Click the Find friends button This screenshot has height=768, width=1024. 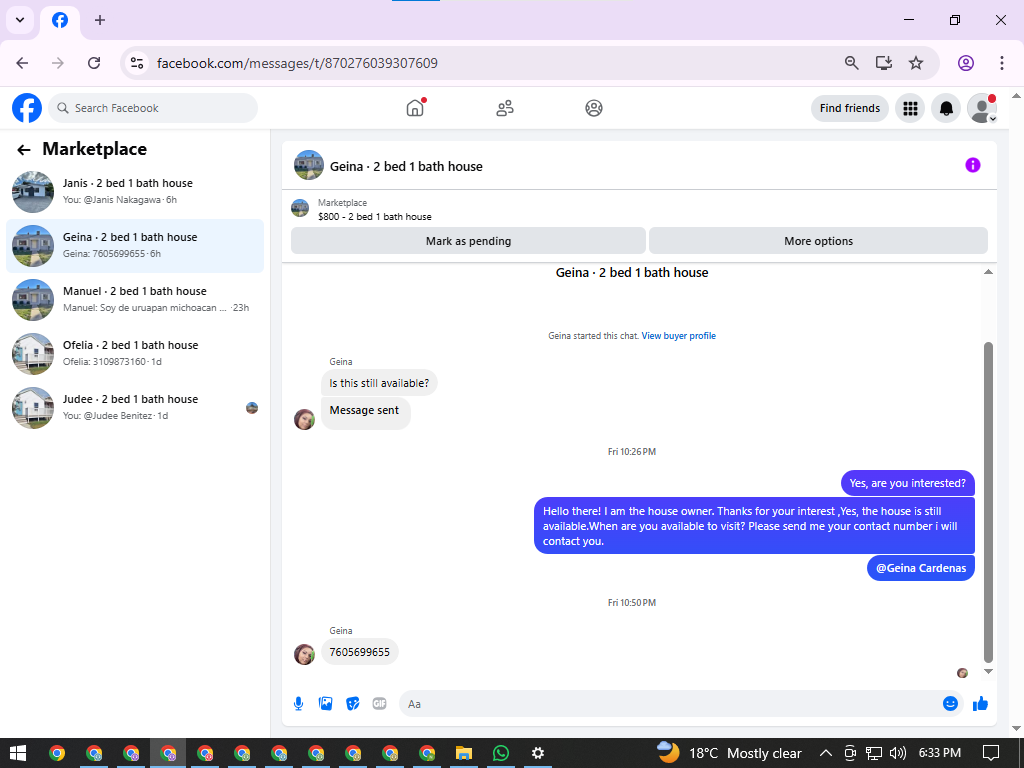coord(850,108)
